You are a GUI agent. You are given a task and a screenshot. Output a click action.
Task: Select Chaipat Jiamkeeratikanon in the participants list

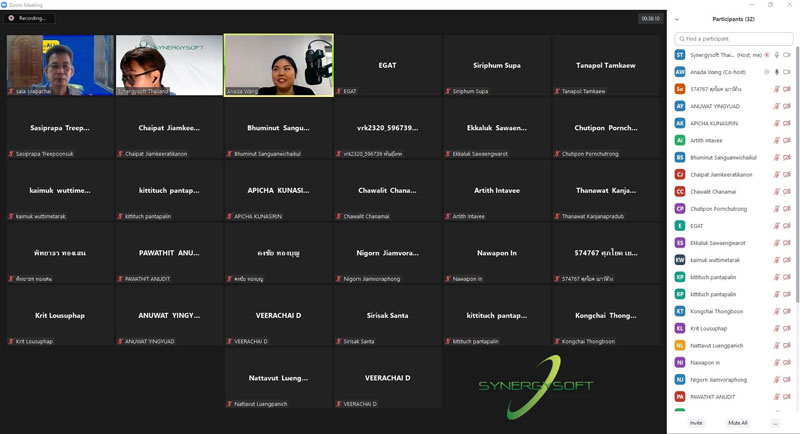tap(723, 174)
